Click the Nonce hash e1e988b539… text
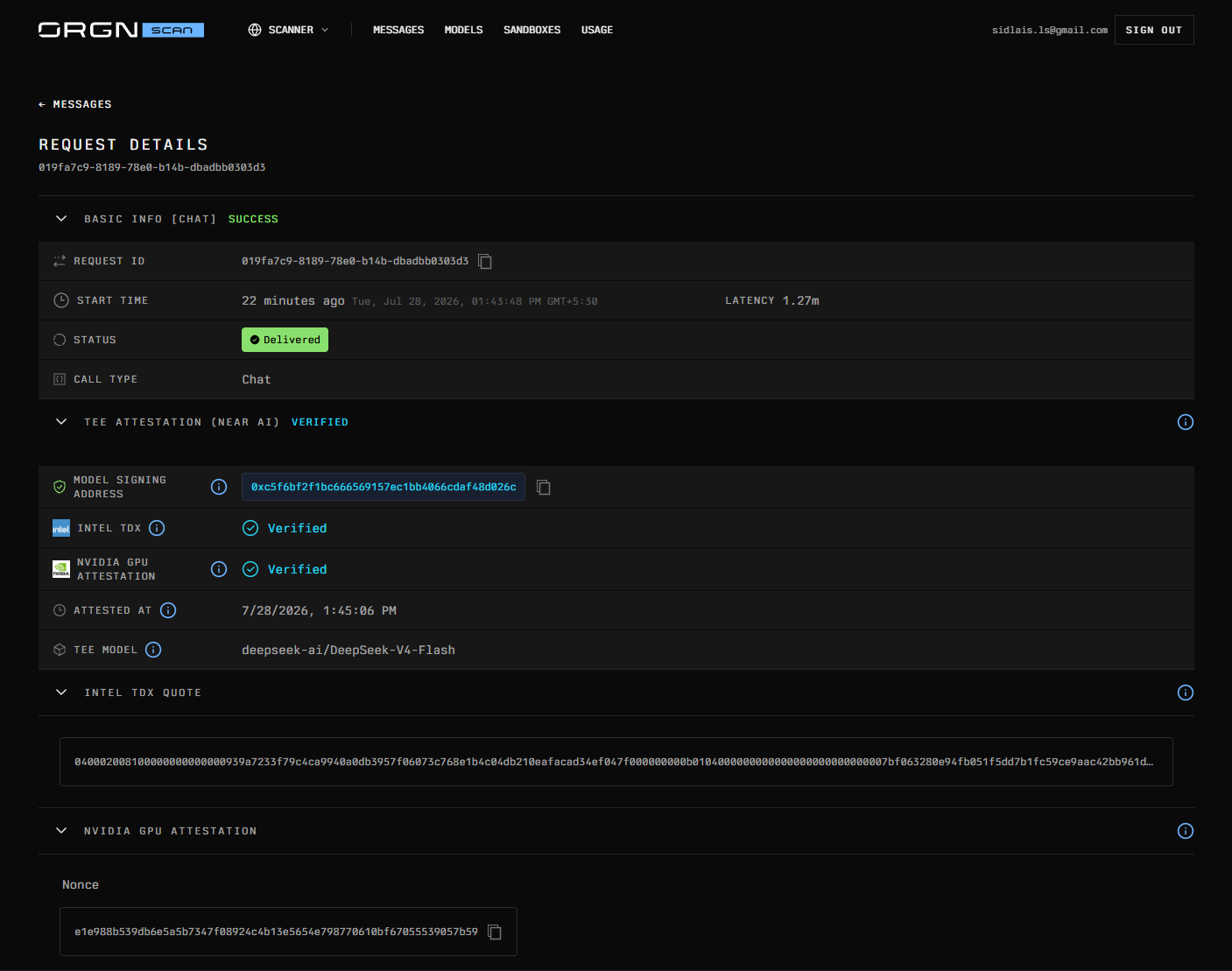 click(x=276, y=932)
